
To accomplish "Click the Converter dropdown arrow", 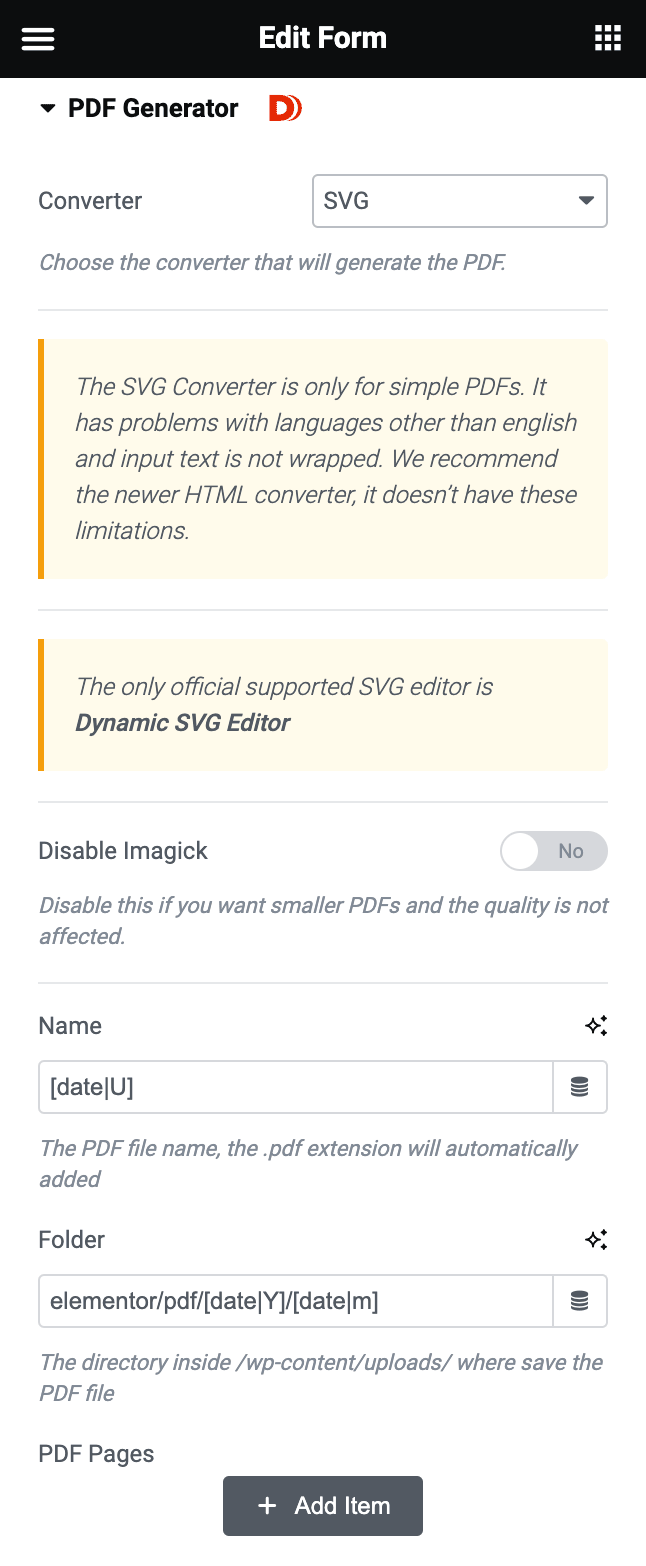I will [586, 201].
